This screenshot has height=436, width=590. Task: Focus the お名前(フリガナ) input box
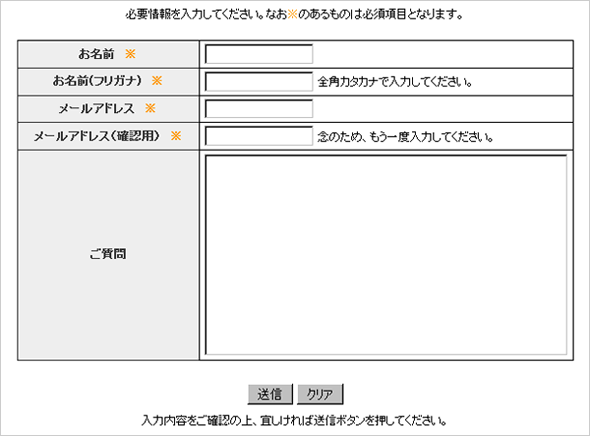pos(259,81)
